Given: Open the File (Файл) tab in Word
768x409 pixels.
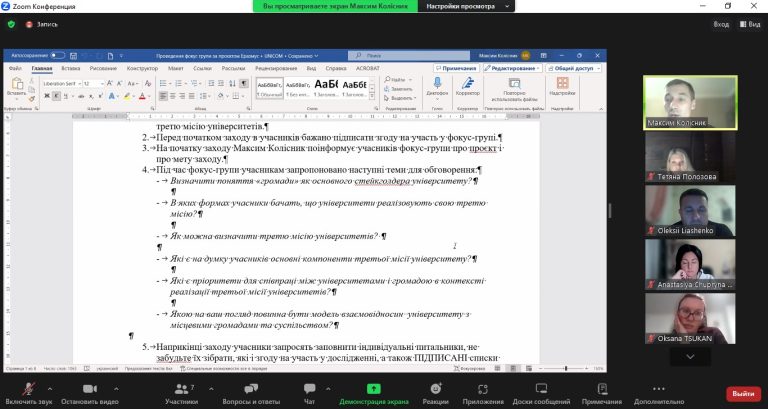Looking at the screenshot, I should [x=15, y=69].
